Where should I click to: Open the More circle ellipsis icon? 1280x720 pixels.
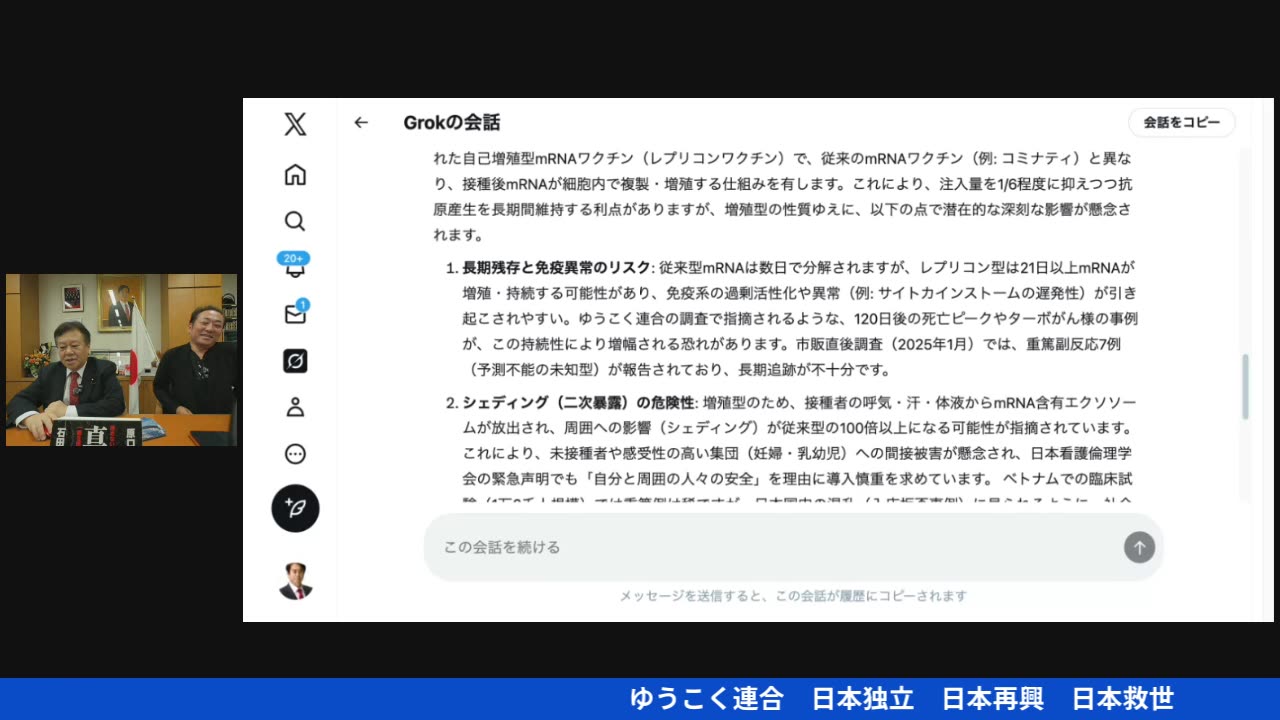295,454
